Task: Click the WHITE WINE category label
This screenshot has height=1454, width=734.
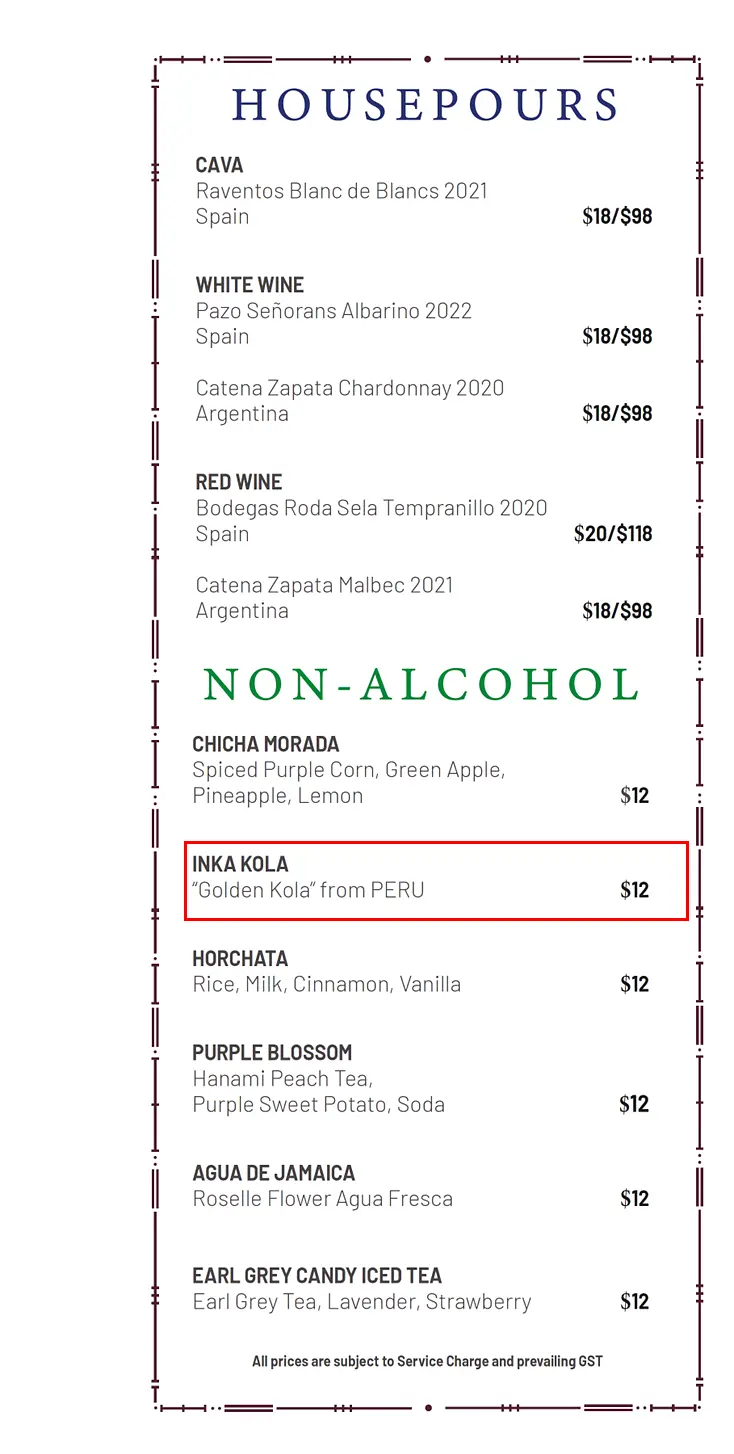Action: click(250, 285)
